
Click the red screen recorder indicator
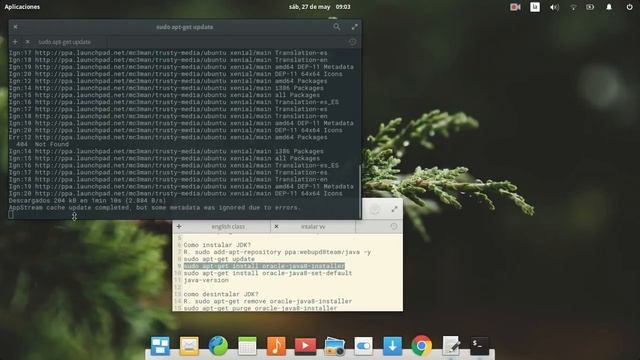coord(515,7)
